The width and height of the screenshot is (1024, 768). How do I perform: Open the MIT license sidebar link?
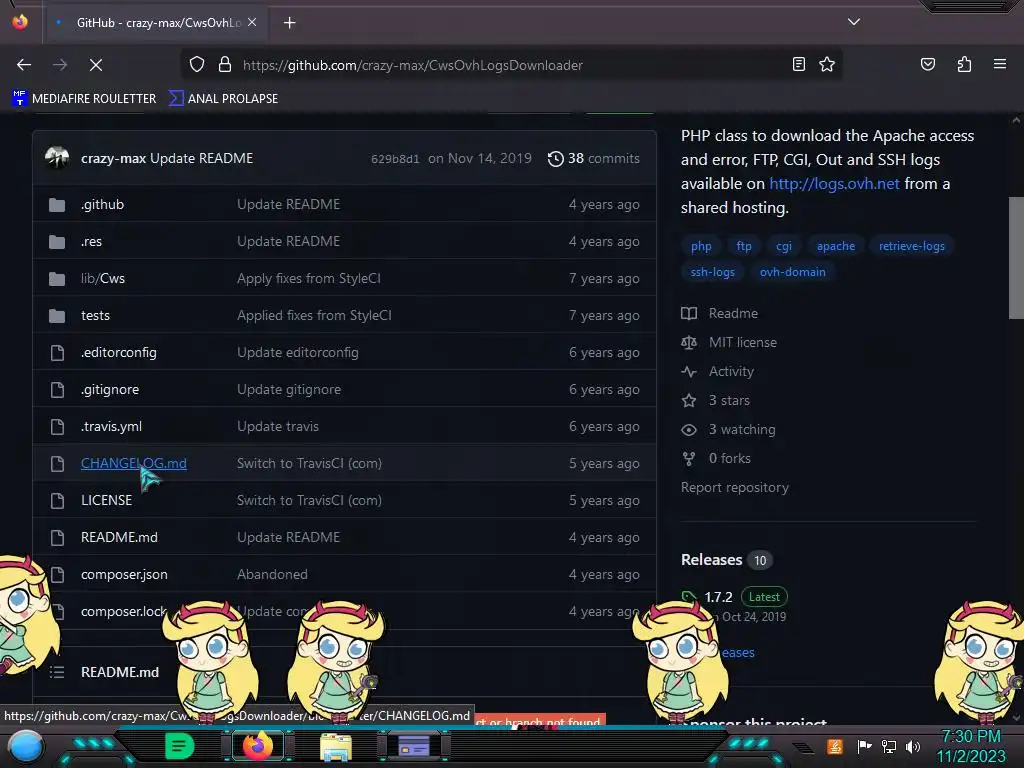(x=729, y=342)
